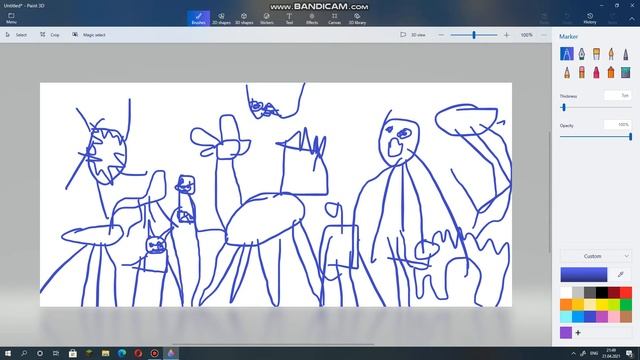Open File Explorer from taskbar
Viewport: 640px width, 360px height.
pos(105,353)
